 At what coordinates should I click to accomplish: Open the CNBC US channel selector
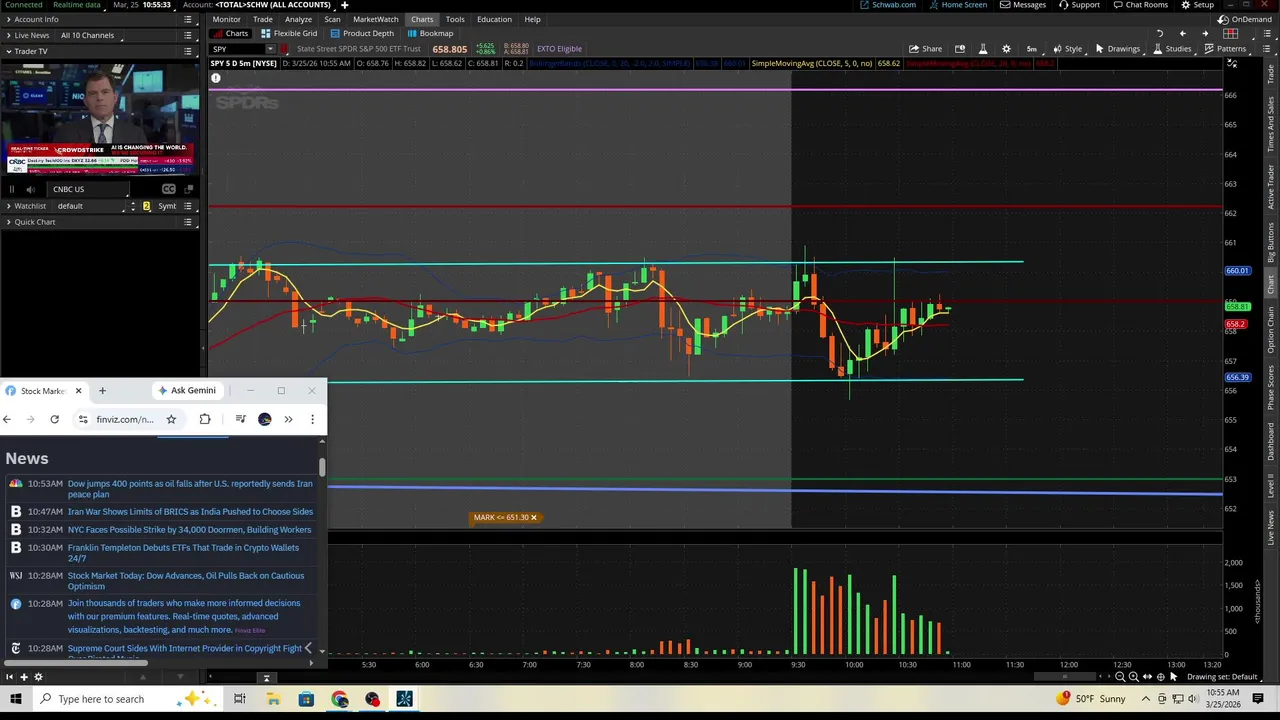(x=88, y=189)
